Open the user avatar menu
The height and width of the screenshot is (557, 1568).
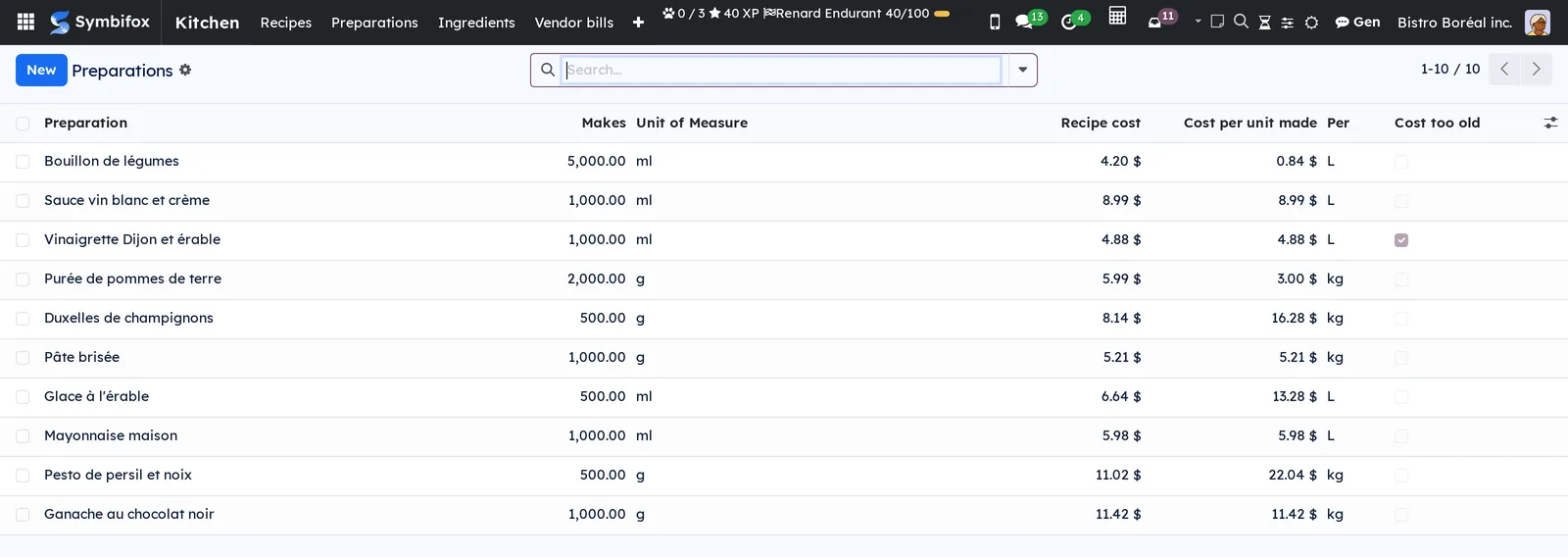pos(1538,23)
